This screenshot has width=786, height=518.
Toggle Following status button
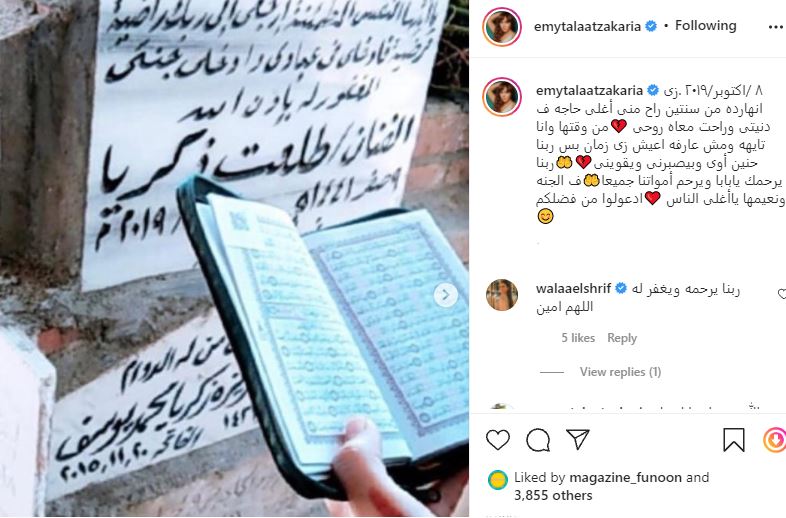tap(705, 26)
